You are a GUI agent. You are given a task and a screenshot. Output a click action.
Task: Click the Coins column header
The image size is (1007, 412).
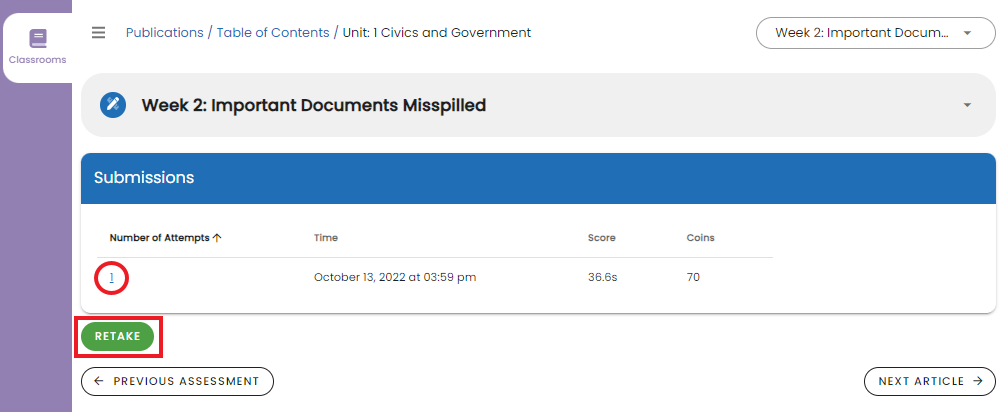pos(700,238)
